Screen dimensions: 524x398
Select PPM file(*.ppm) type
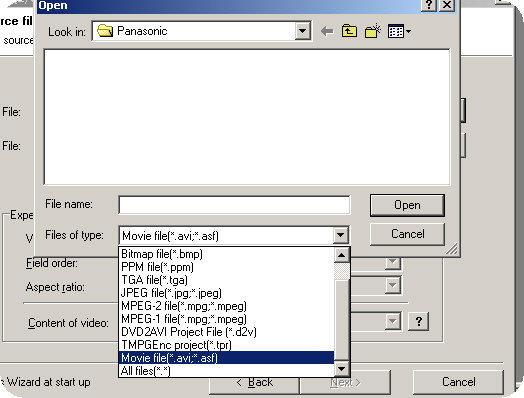(226, 267)
